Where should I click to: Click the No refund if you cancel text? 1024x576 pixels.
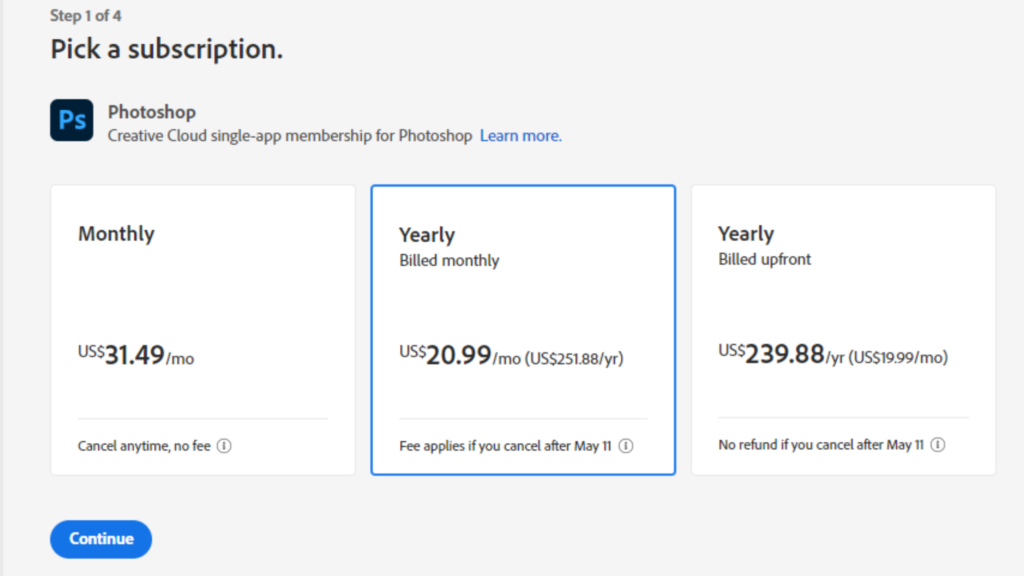click(x=821, y=445)
